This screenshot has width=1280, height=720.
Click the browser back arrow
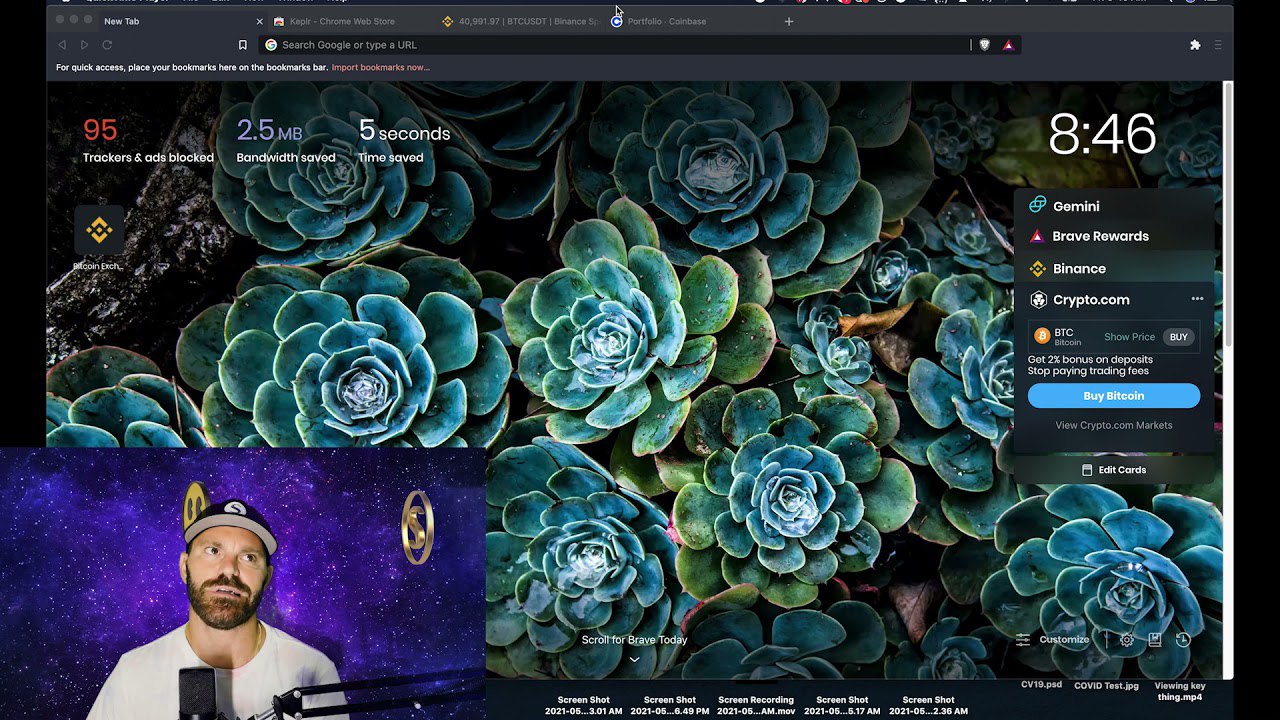pos(62,45)
